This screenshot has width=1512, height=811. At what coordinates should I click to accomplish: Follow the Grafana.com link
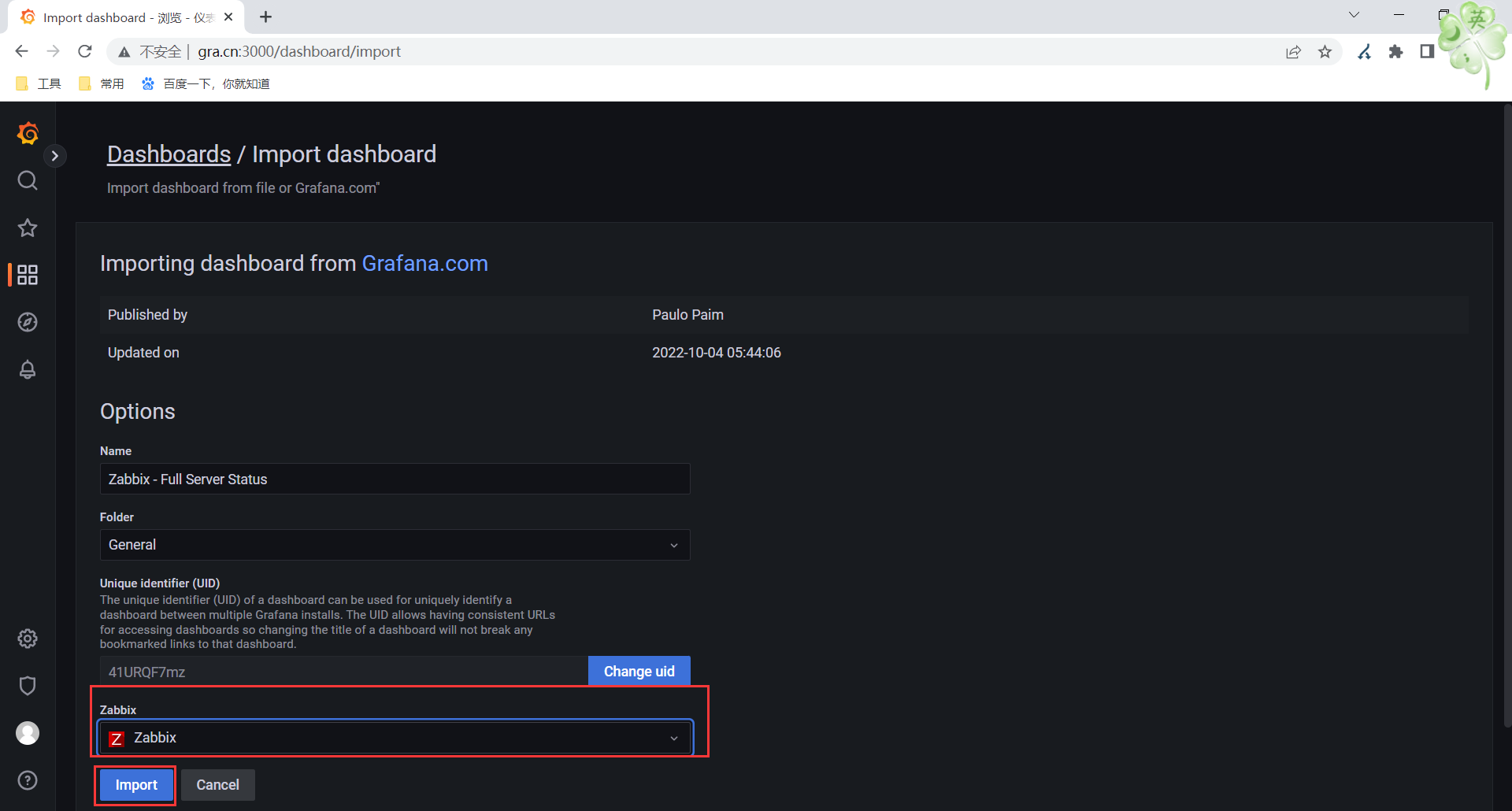(424, 263)
